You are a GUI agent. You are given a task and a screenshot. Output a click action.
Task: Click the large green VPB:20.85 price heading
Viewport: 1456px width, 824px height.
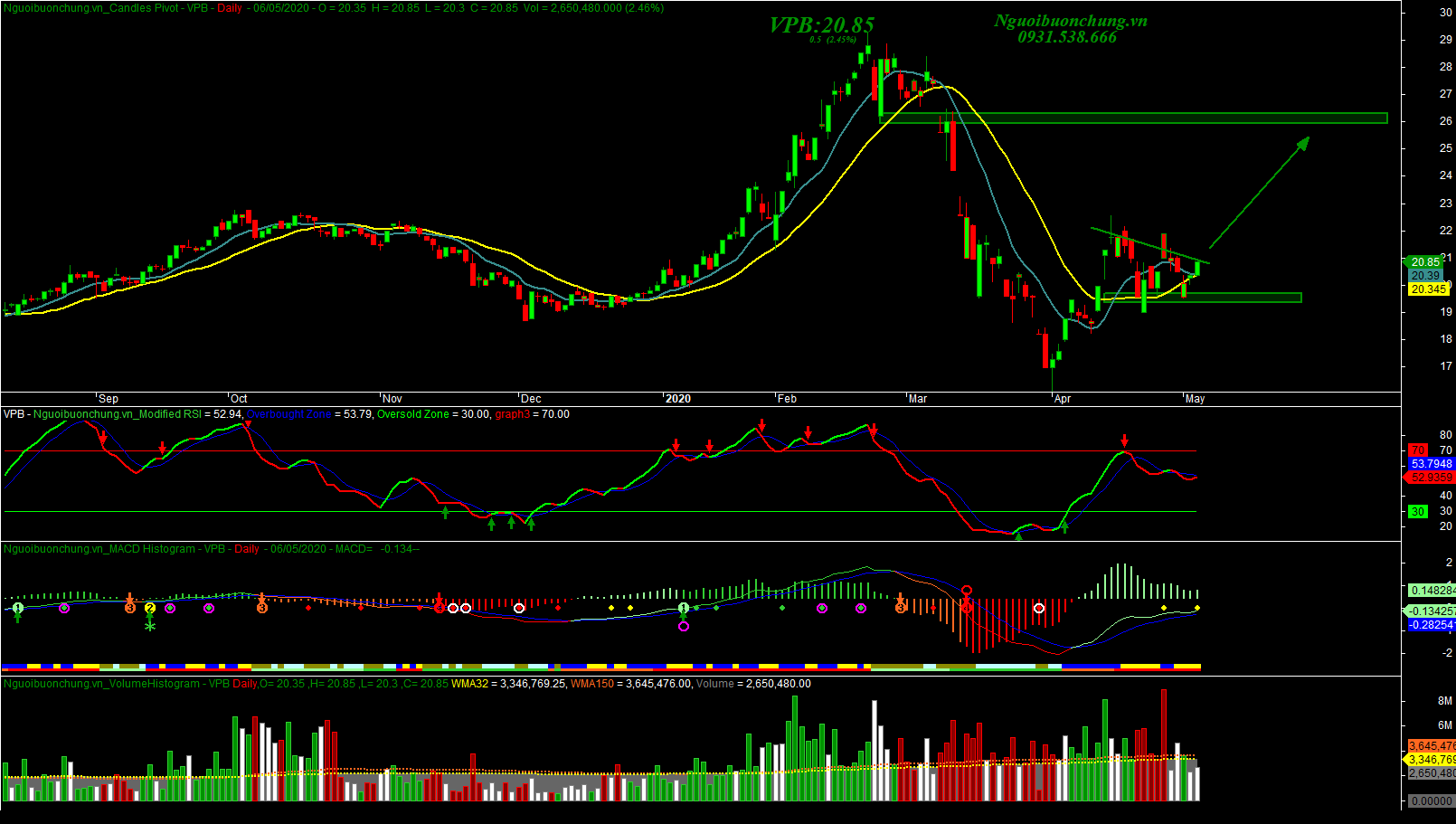821,25
